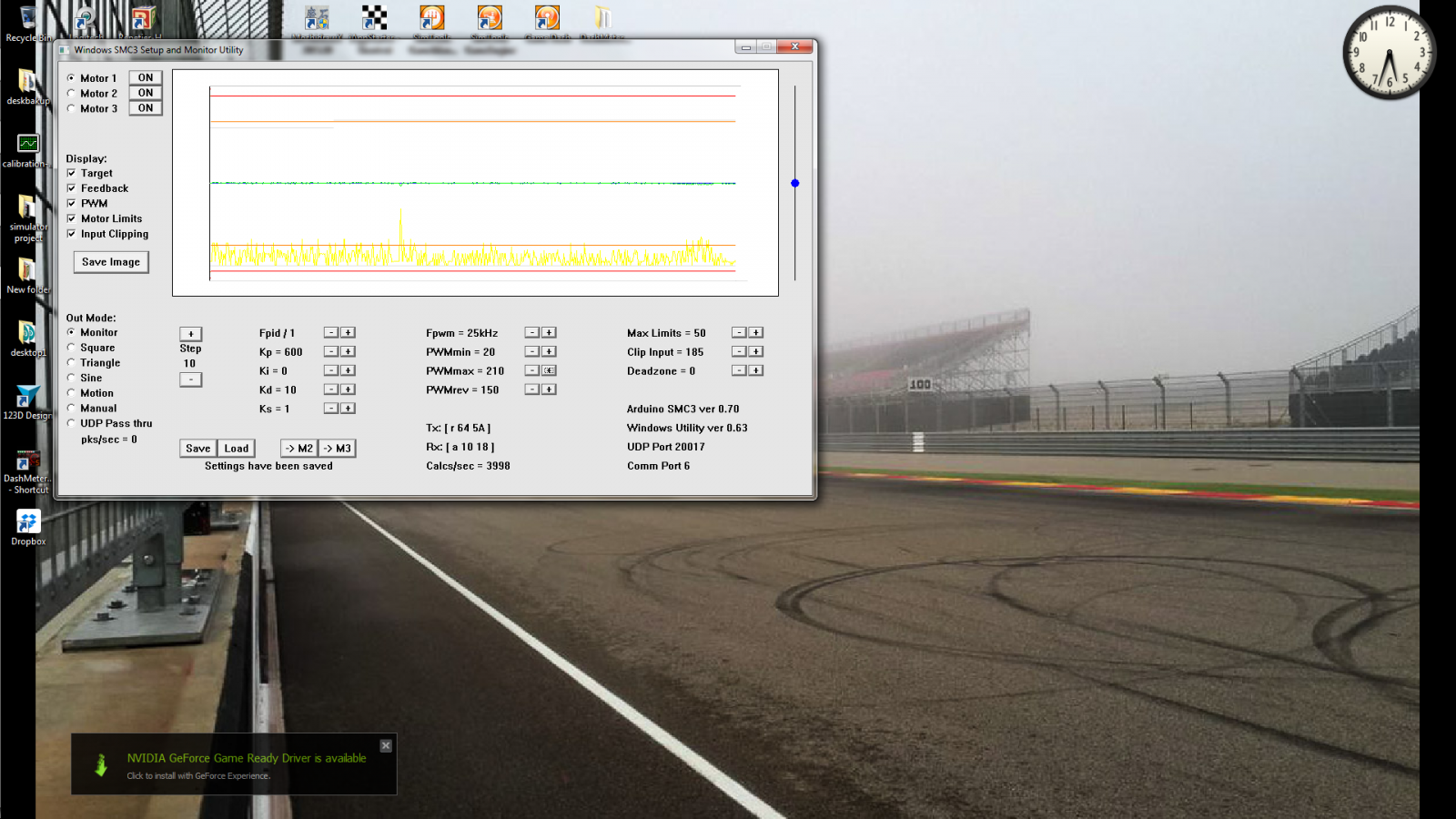
Task: Toggle the Motor Limits checkbox
Action: (x=71, y=218)
